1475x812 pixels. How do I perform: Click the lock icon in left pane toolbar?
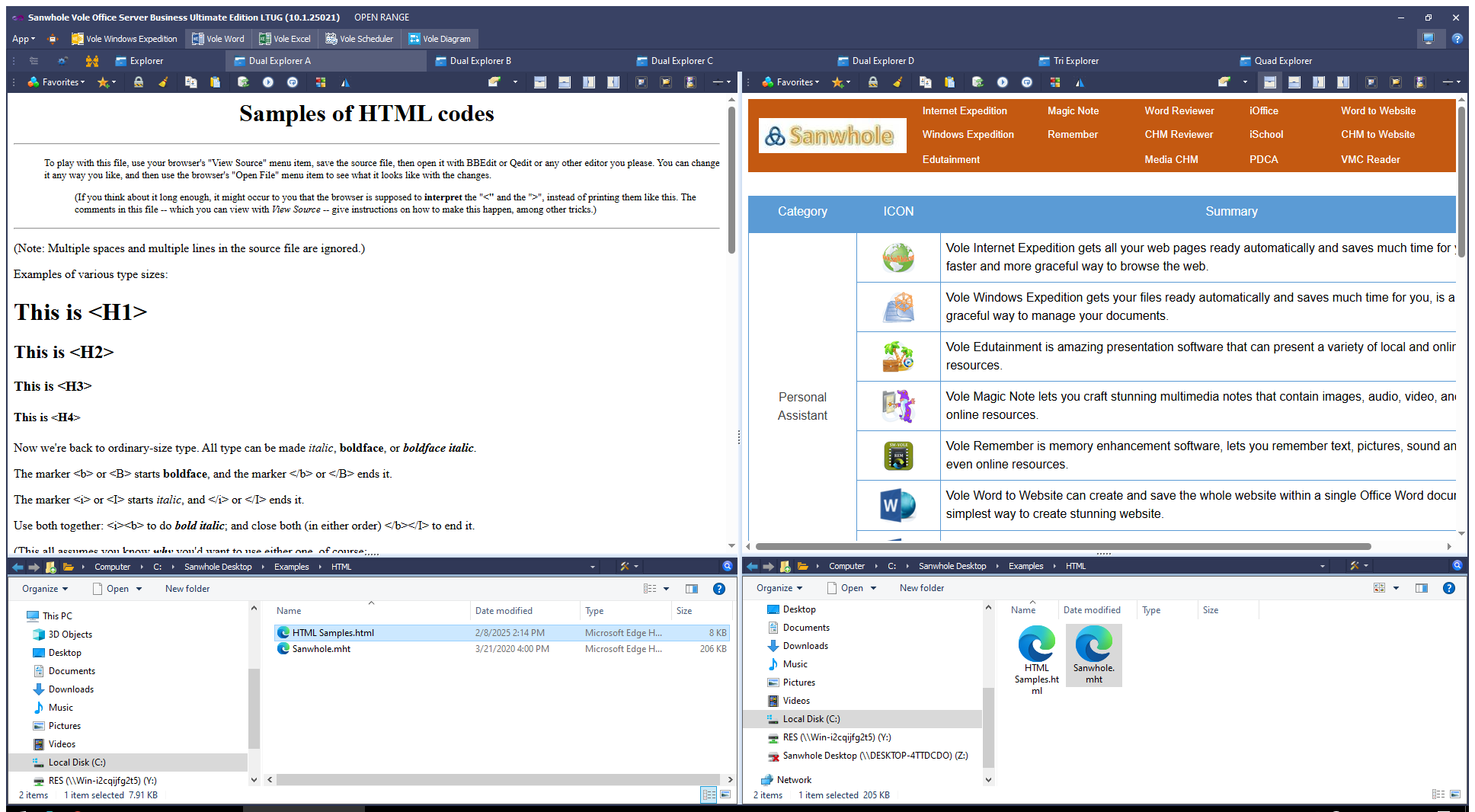pyautogui.click(x=139, y=82)
